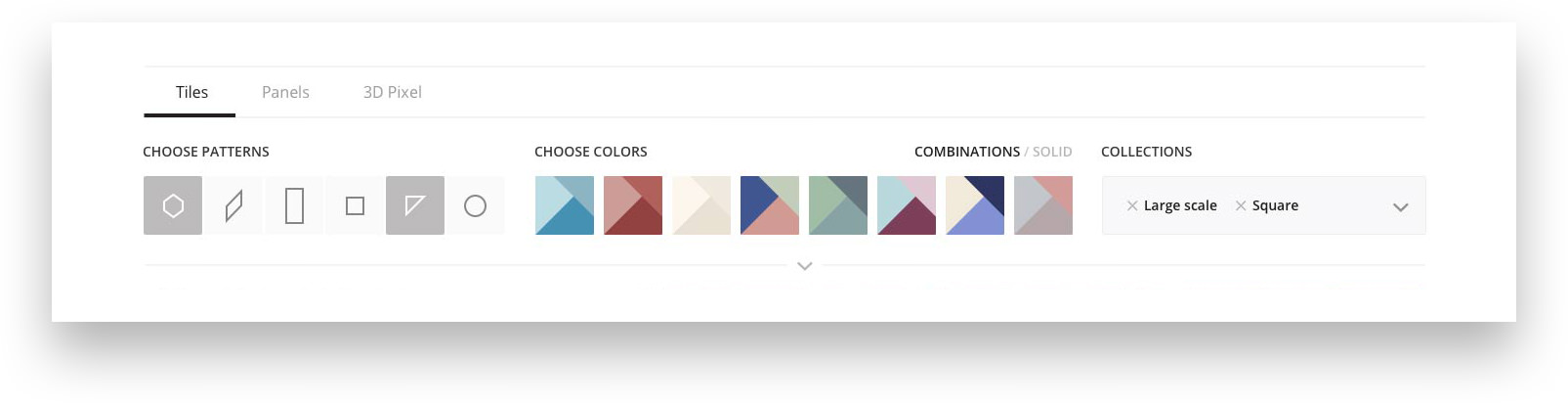1568x403 pixels.
Task: Choose the circle pattern icon
Action: pyautogui.click(x=476, y=205)
